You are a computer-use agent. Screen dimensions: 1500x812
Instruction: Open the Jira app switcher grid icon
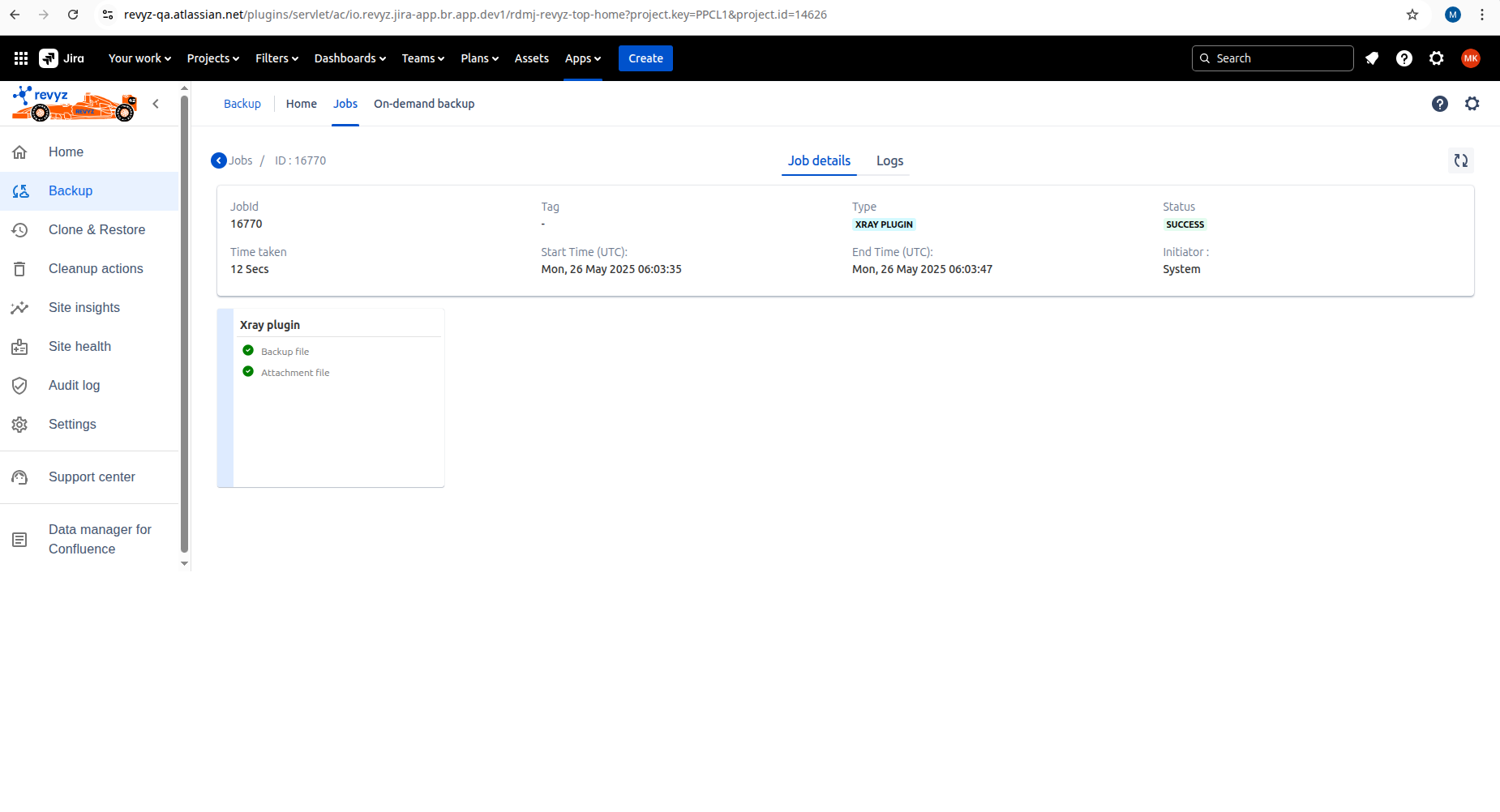point(21,58)
